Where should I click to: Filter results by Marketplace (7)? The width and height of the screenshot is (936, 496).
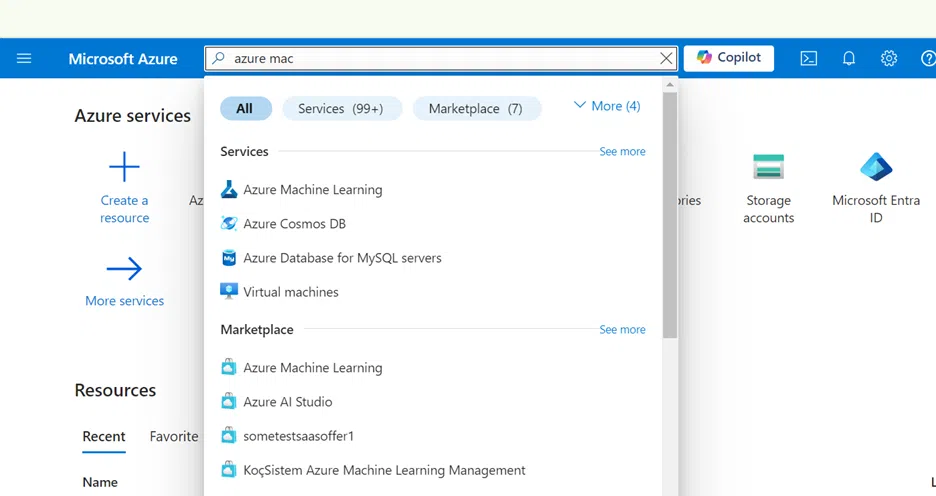click(476, 108)
